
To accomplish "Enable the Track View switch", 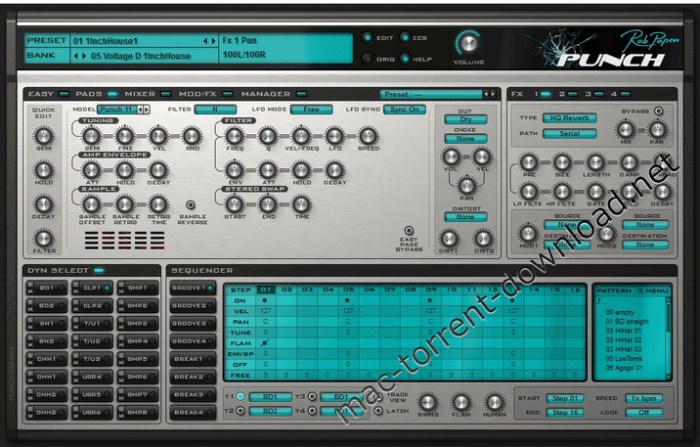I will point(379,397).
